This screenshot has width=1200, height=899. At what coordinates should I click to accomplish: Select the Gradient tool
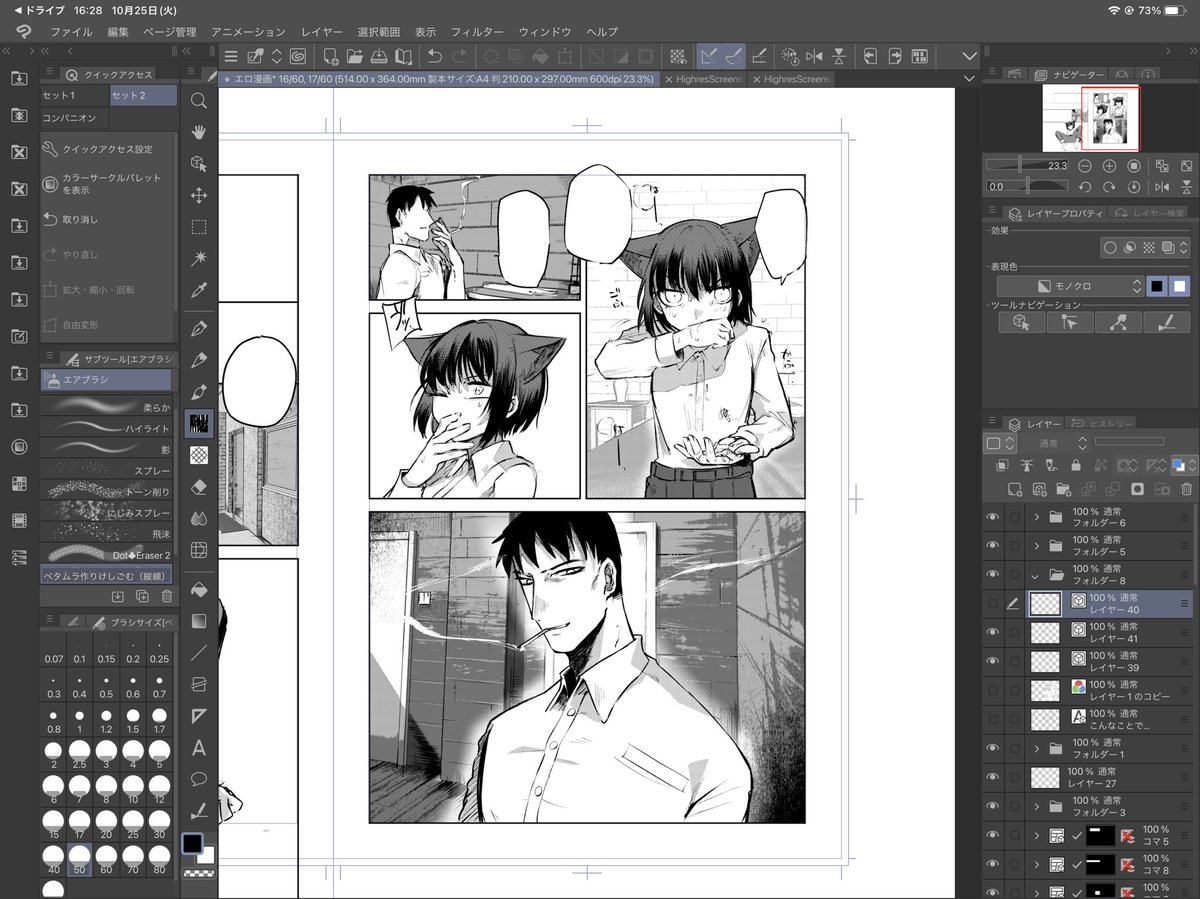(x=199, y=620)
